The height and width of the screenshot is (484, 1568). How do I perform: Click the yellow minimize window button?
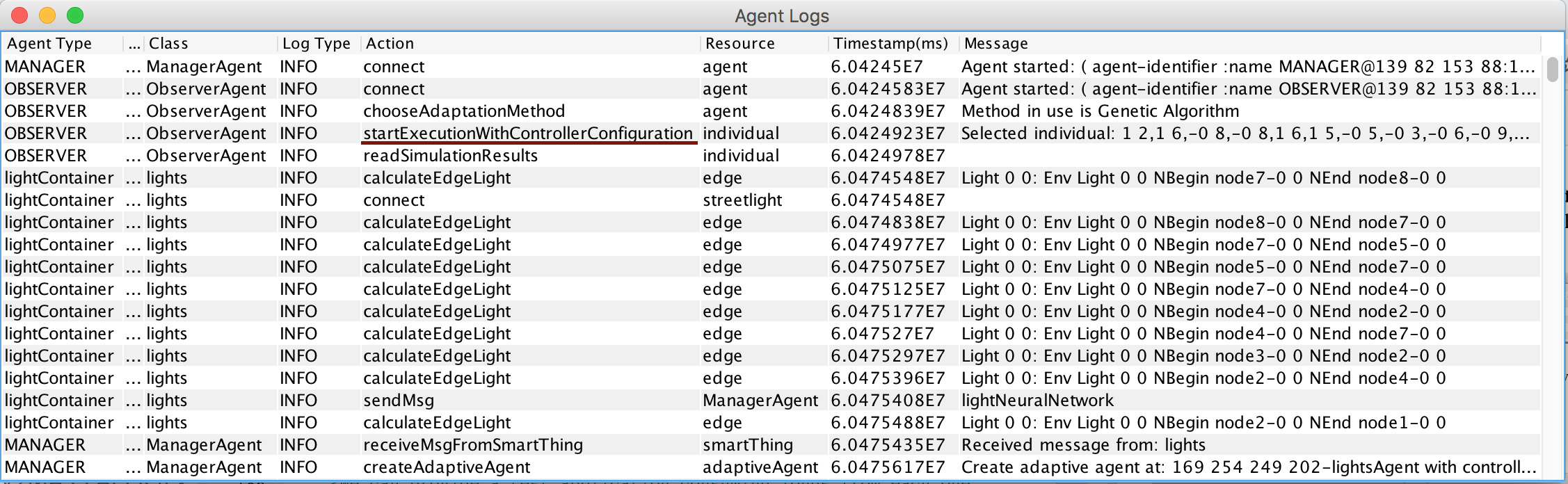47,15
